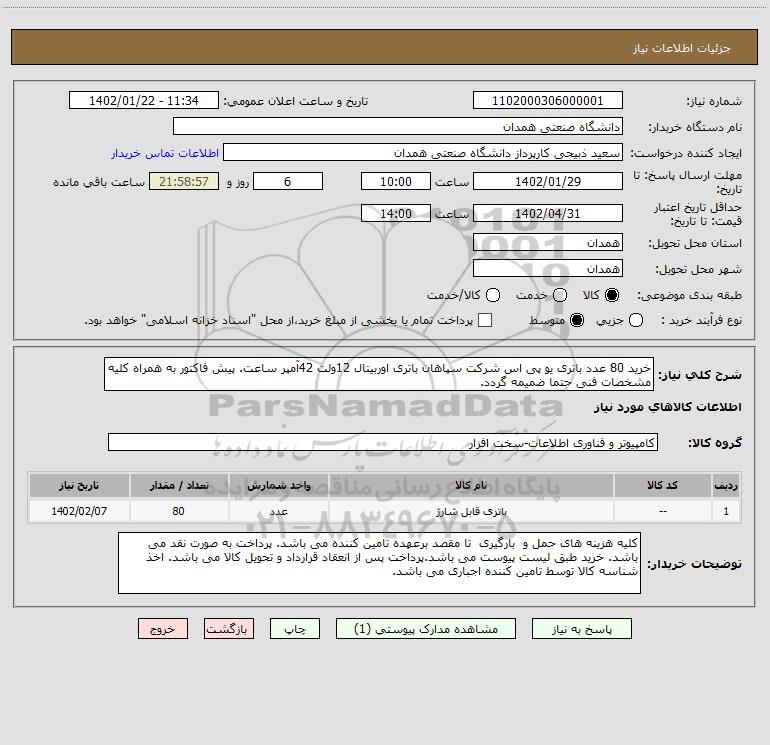The width and height of the screenshot is (770, 745).
Task: Click the شهر محل تحویل field همدان
Action: [548, 268]
